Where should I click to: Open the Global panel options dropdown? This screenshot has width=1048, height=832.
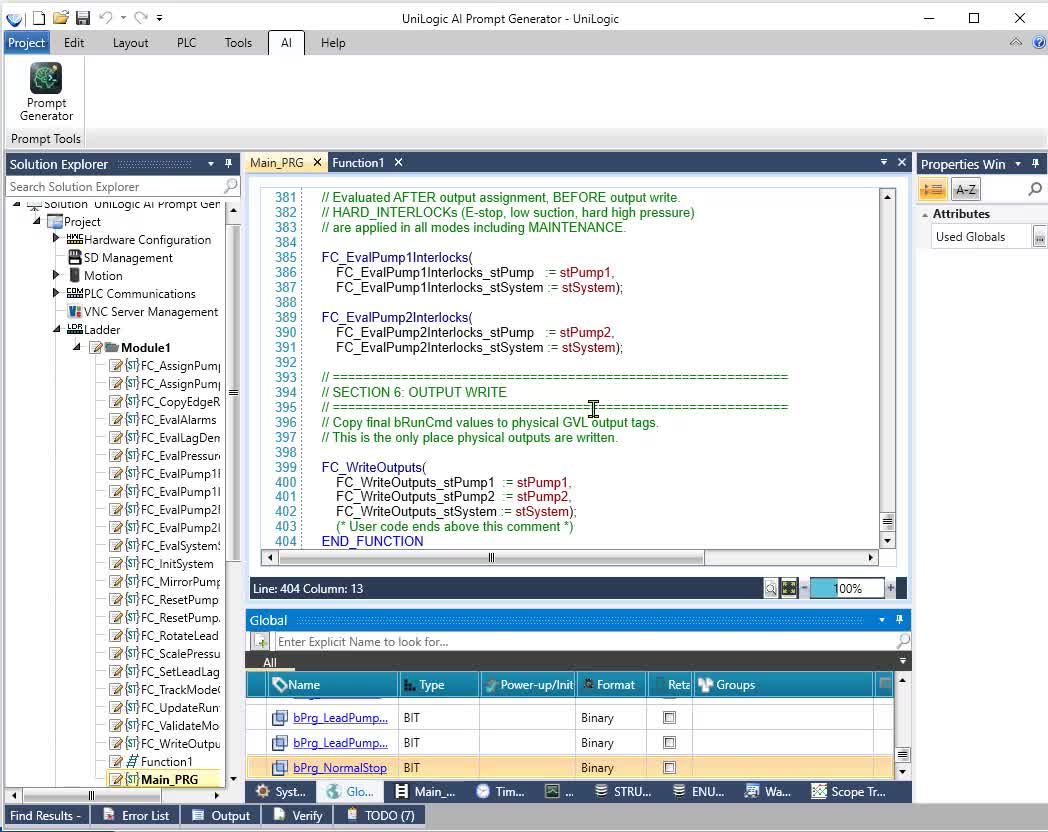click(882, 619)
